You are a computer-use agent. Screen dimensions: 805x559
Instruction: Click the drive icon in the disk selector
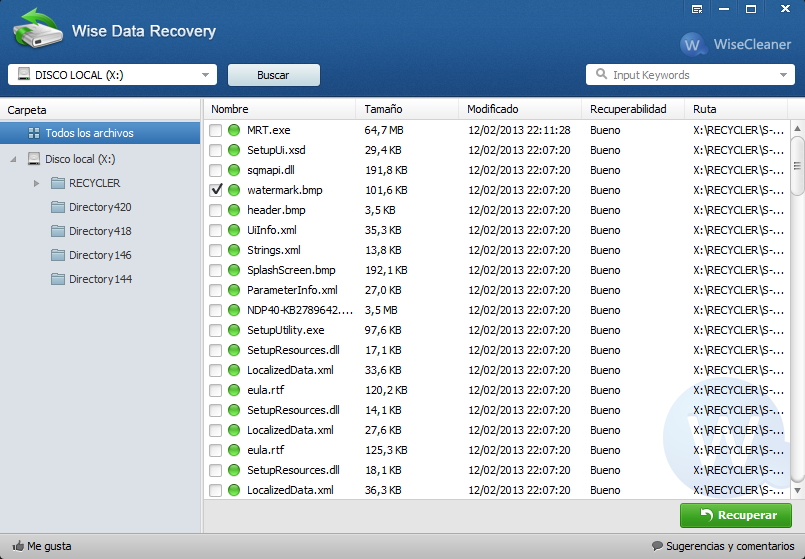point(24,74)
